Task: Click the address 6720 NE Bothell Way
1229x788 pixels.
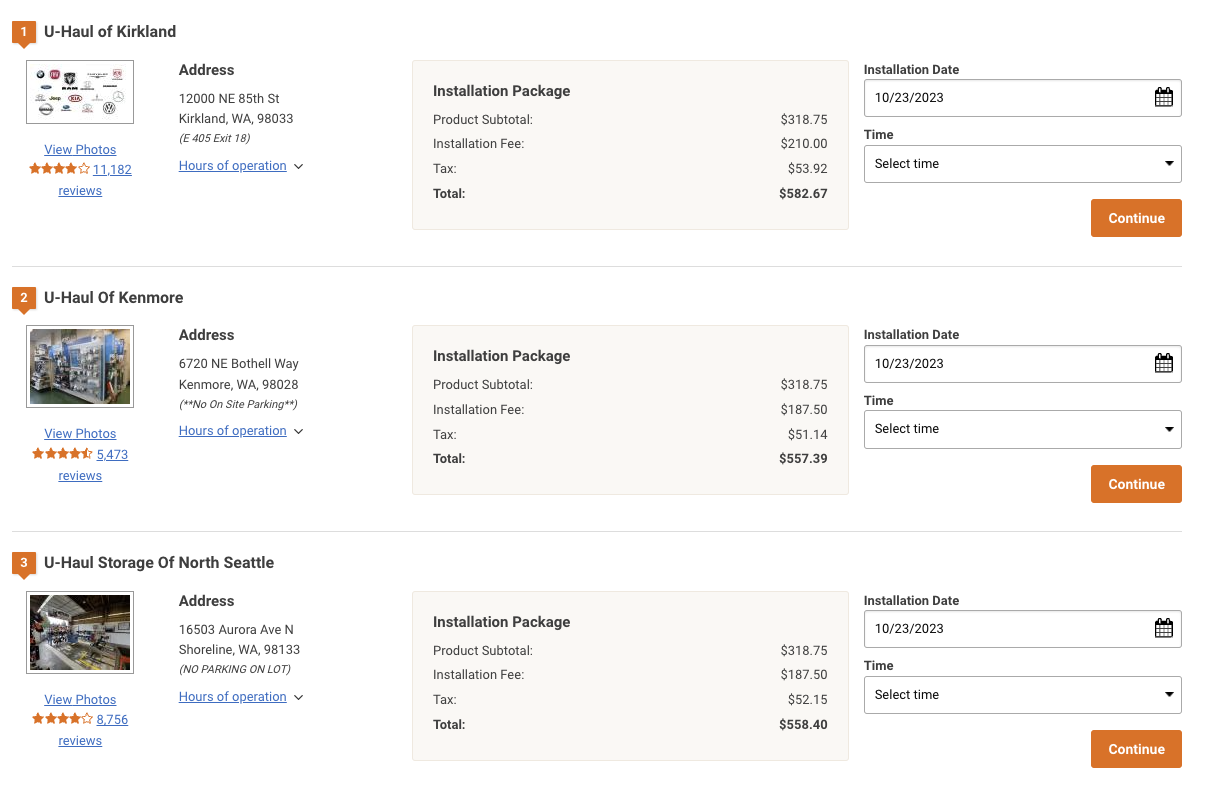Action: [239, 364]
